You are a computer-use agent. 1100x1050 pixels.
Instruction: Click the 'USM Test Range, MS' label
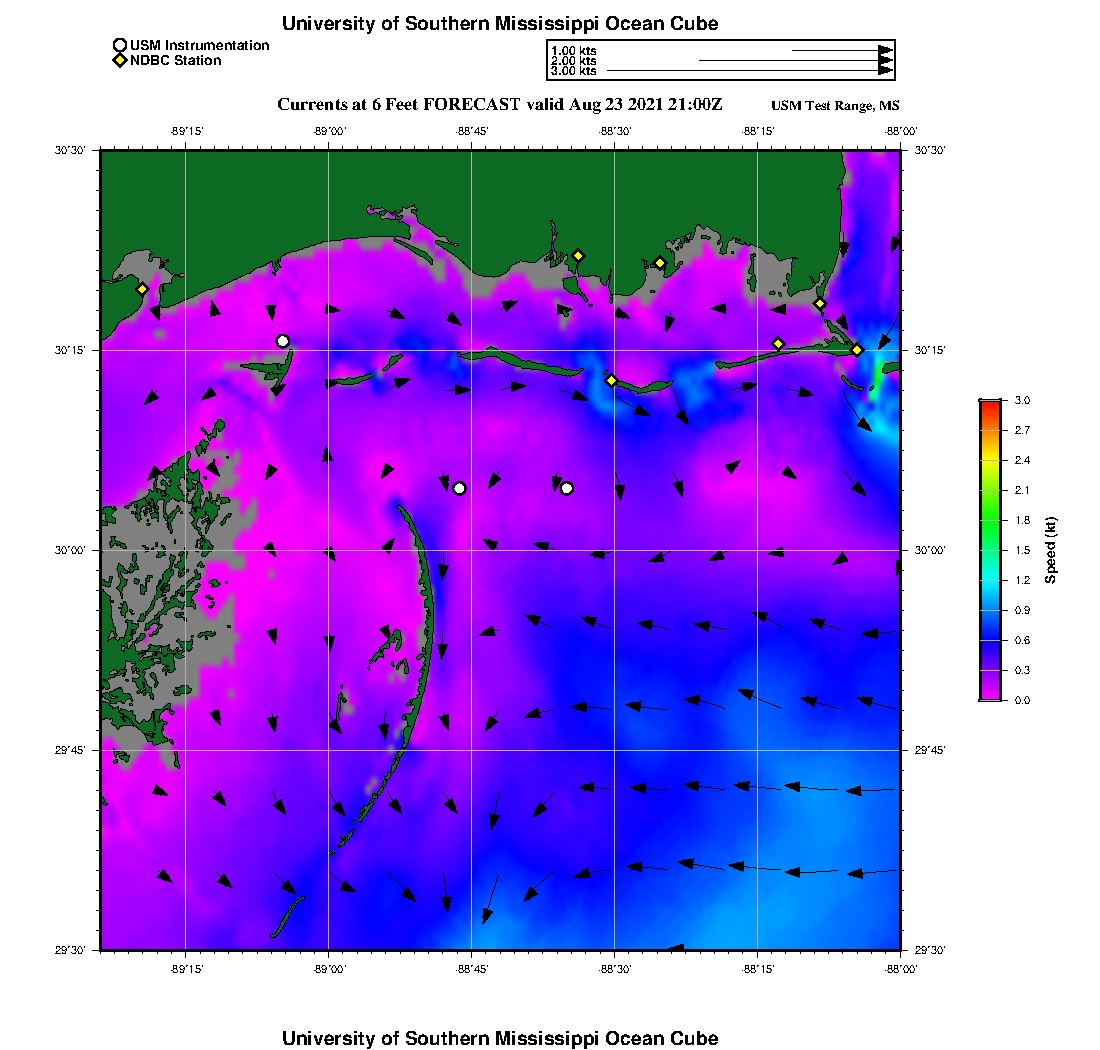835,106
